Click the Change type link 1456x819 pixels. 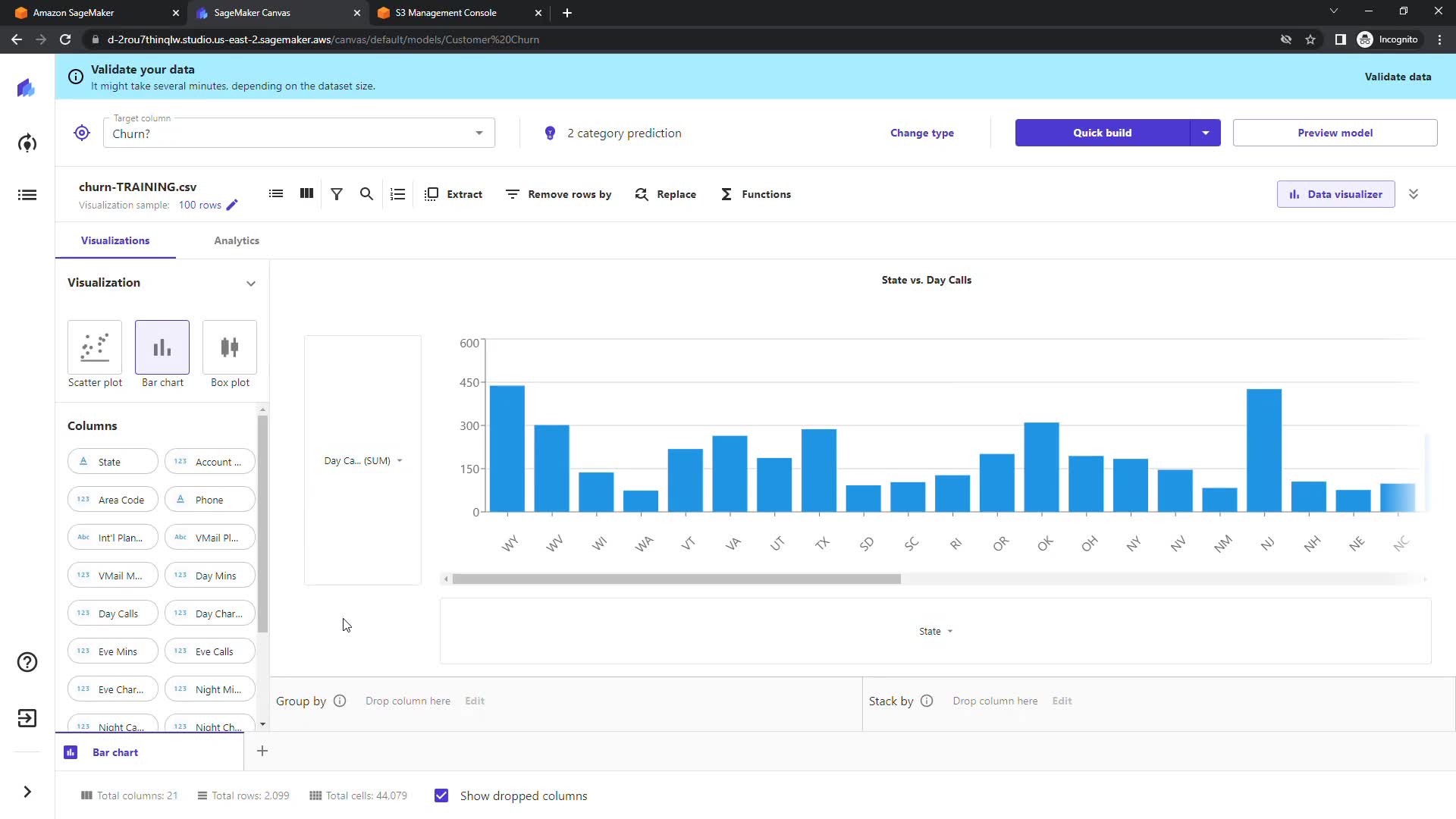pyautogui.click(x=921, y=133)
